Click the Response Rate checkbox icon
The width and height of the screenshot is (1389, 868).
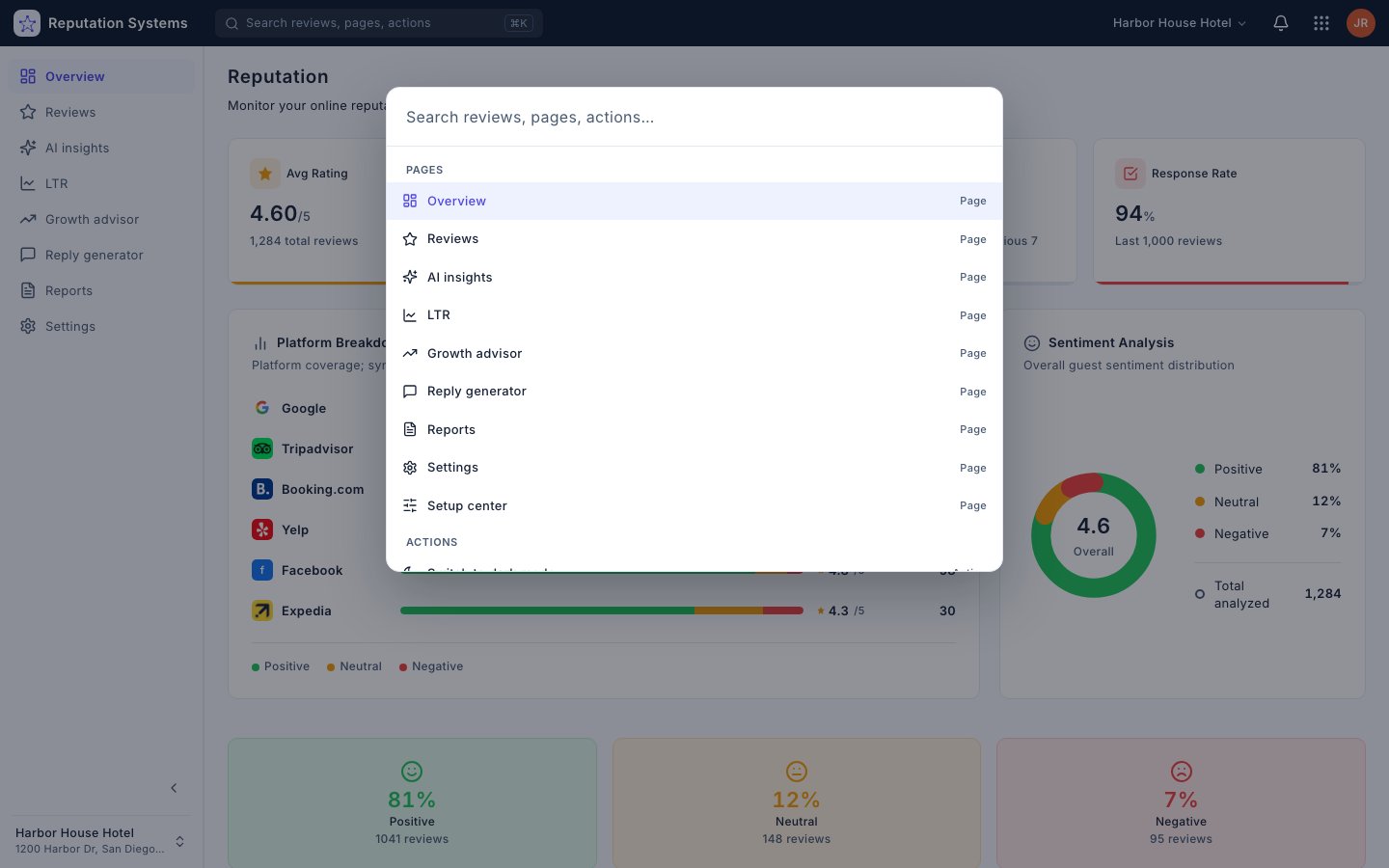(1130, 174)
